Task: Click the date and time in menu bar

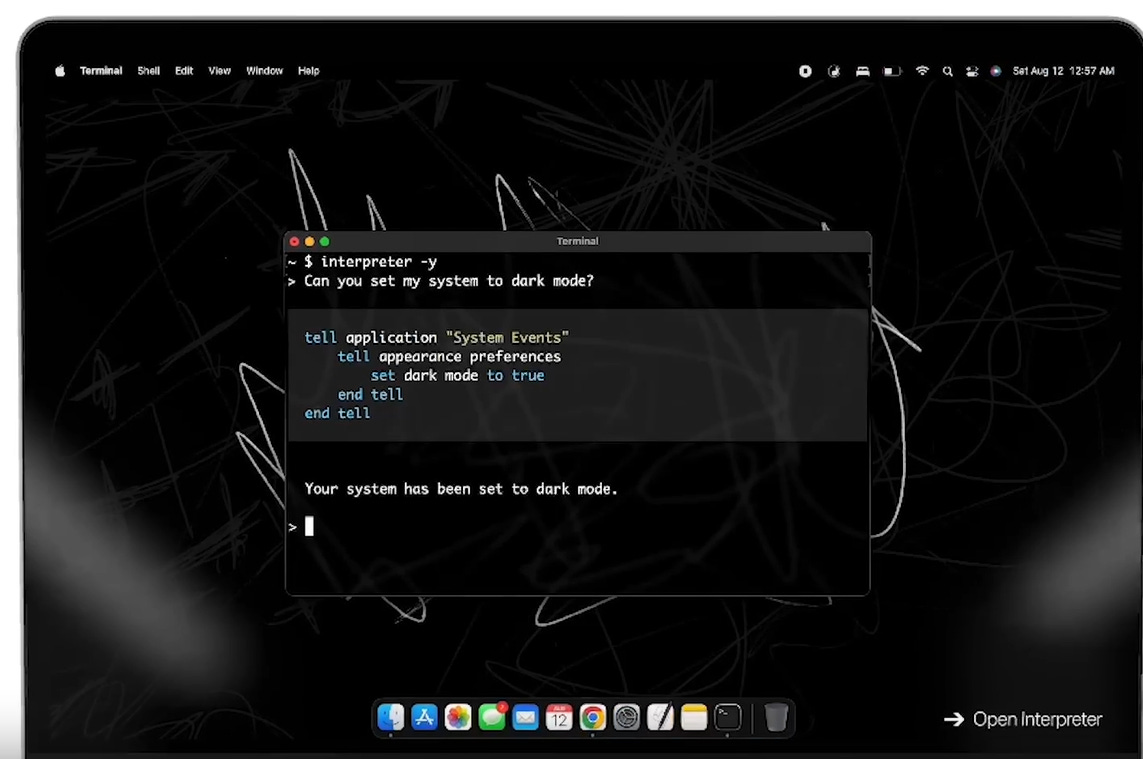Action: point(1063,71)
